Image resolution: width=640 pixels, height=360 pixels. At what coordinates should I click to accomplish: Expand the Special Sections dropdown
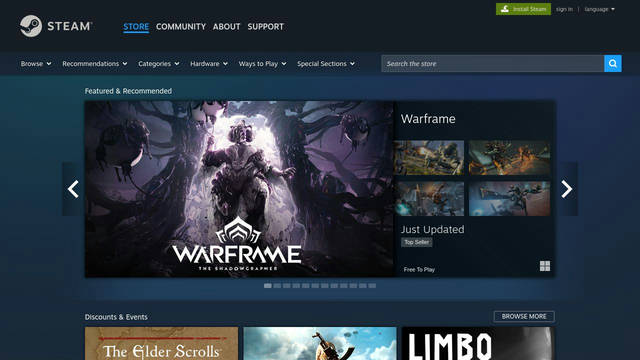[326, 64]
